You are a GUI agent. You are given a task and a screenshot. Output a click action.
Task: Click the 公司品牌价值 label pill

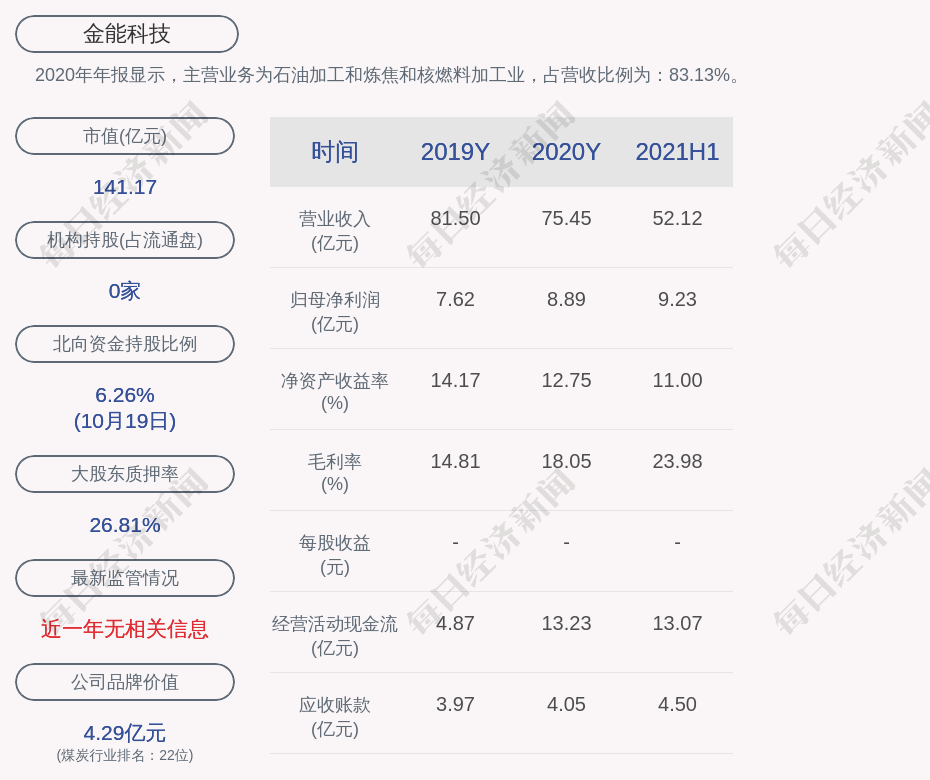point(125,682)
